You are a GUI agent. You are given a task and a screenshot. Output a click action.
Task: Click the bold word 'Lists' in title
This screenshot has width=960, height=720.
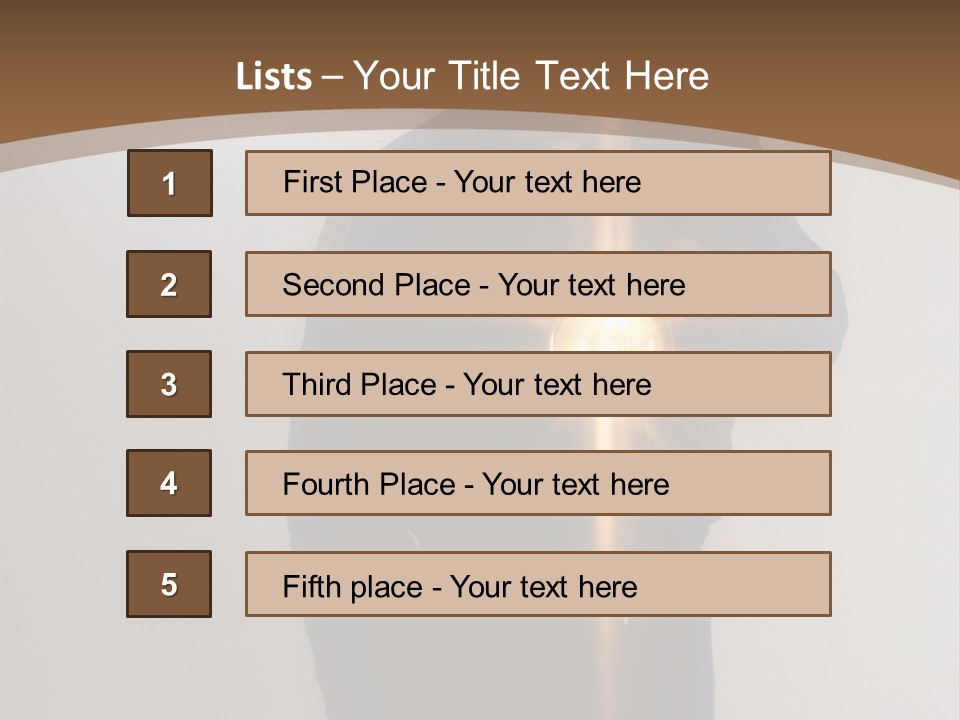point(274,77)
